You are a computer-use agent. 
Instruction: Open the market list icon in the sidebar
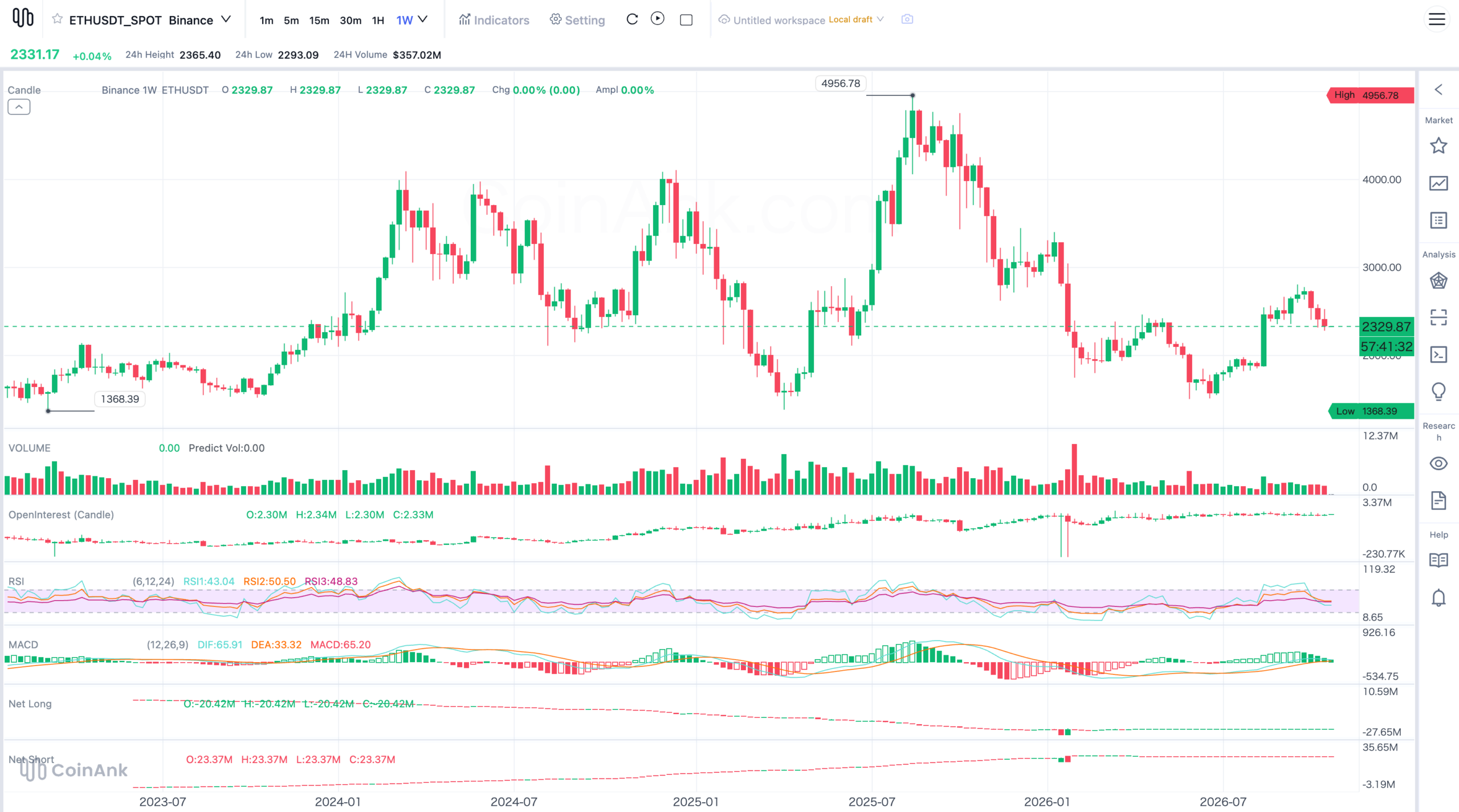[1438, 220]
